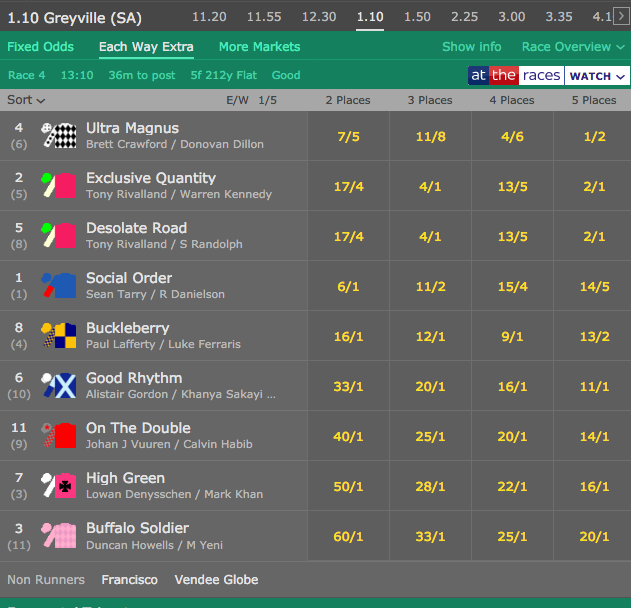This screenshot has width=631, height=608.
Task: Select Buffalo Soldier 20/1 five places odds
Action: (593, 536)
